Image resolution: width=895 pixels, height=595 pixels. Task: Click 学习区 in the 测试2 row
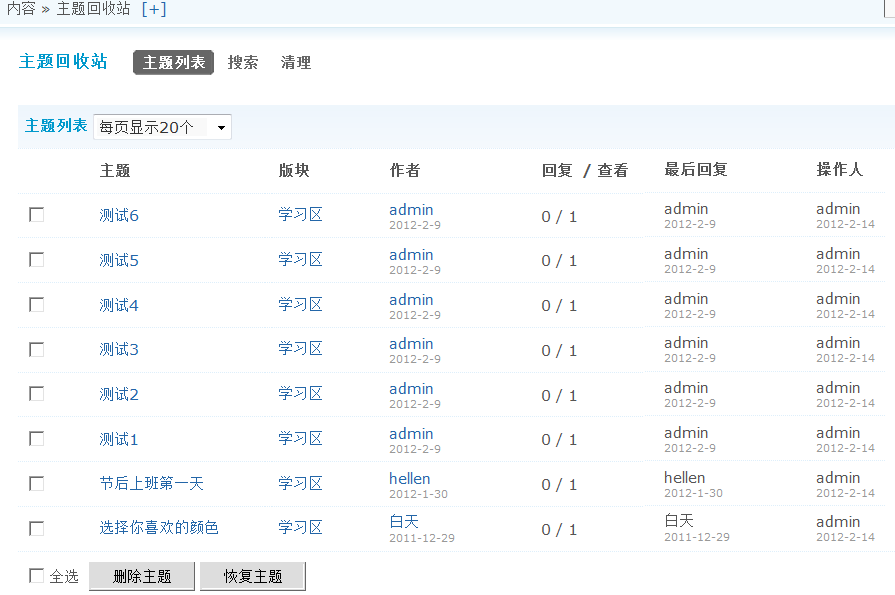[x=300, y=393]
